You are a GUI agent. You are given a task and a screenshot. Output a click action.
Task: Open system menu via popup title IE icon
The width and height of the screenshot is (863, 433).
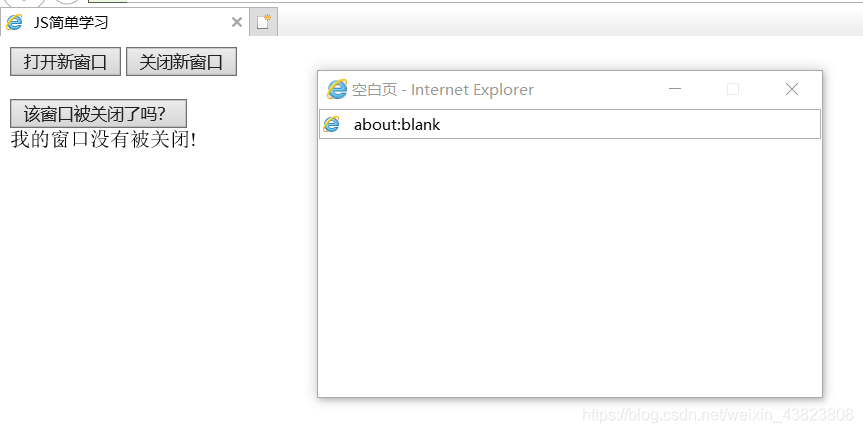[x=337, y=89]
